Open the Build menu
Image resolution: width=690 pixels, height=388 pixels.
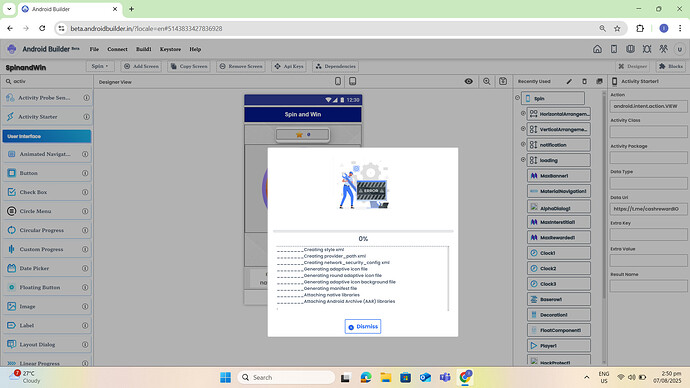coord(143,49)
